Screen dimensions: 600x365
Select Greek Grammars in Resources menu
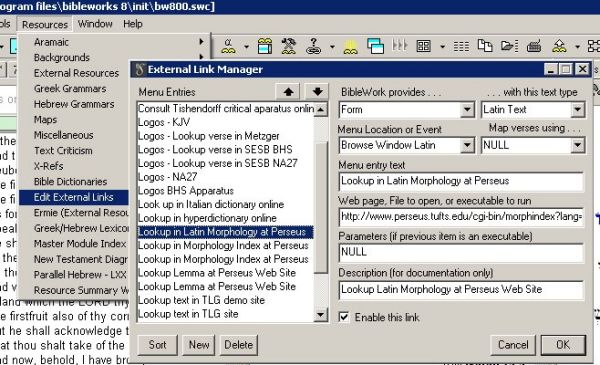[x=70, y=88]
